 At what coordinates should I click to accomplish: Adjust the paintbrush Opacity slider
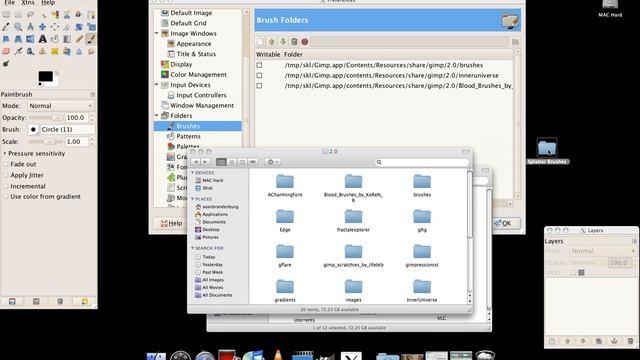coord(46,118)
